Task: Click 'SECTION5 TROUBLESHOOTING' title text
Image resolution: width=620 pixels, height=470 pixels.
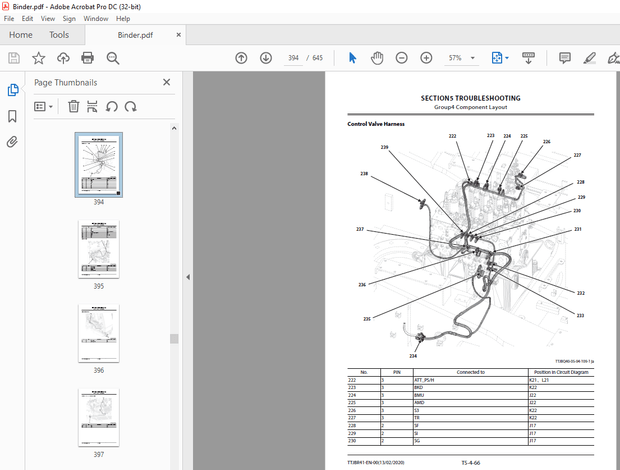Action: pos(471,98)
